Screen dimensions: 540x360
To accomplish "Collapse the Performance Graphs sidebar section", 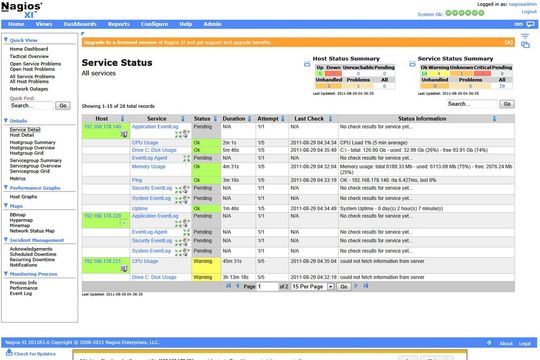I will [6, 187].
